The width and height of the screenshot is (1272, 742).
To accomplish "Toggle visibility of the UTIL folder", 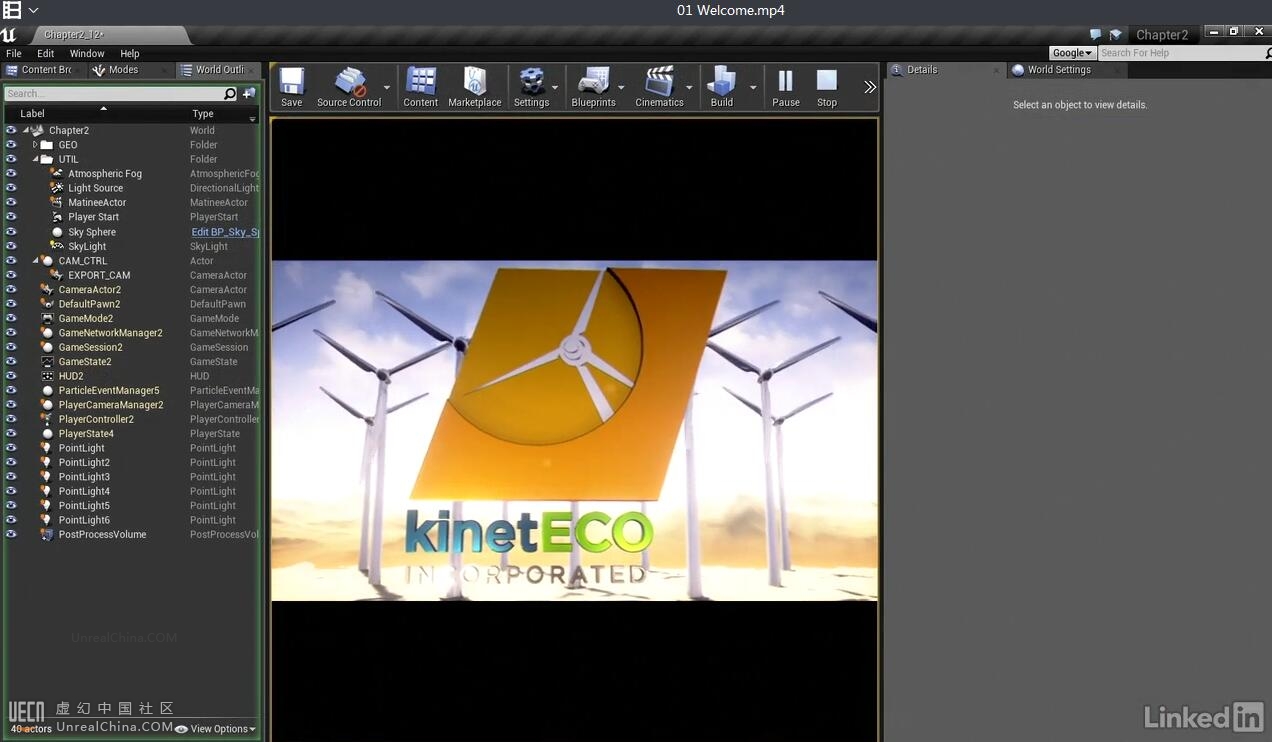I will (11, 159).
